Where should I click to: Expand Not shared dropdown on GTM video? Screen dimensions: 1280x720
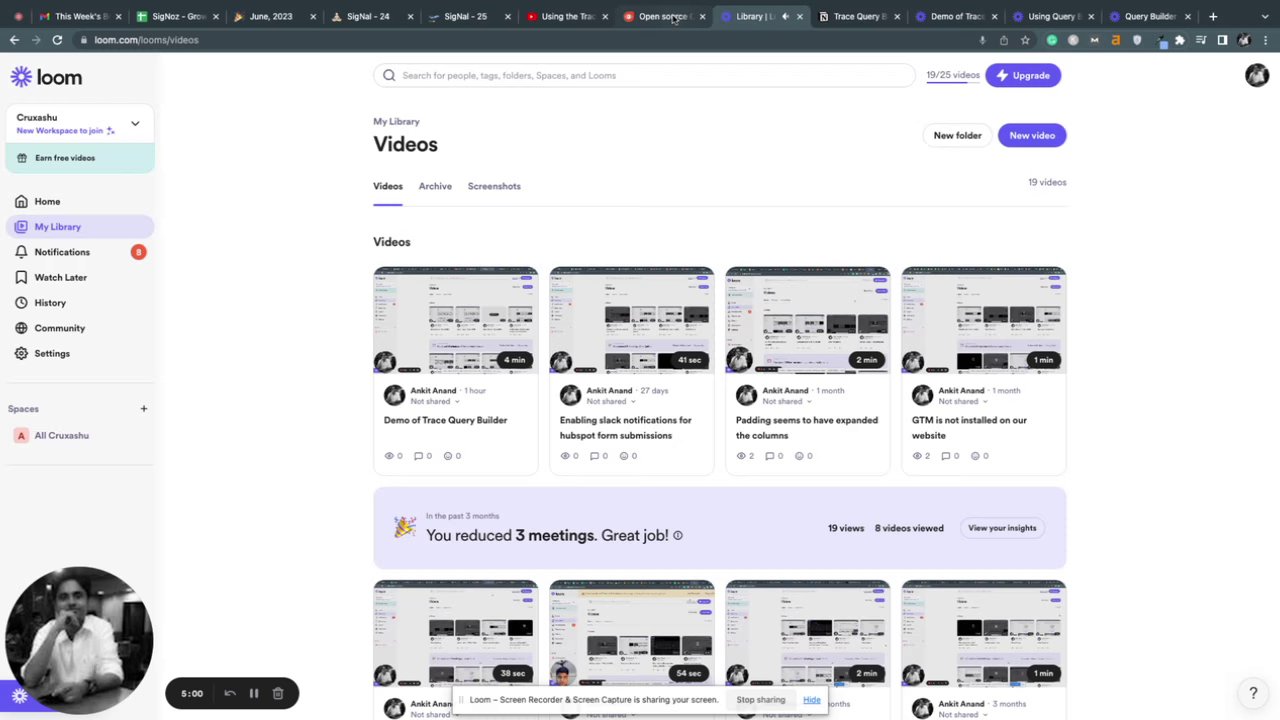966,401
